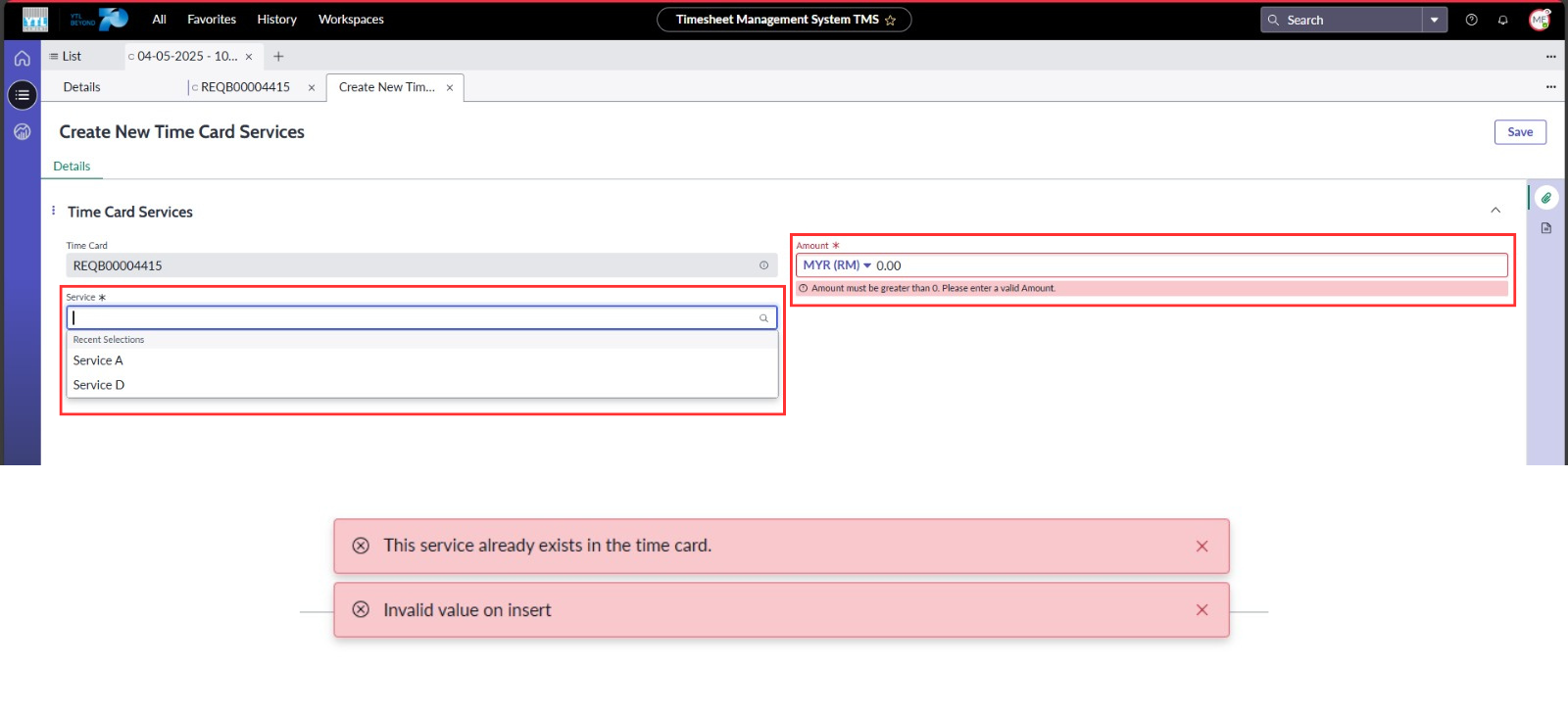
Task: Click the Save button
Action: point(1519,132)
